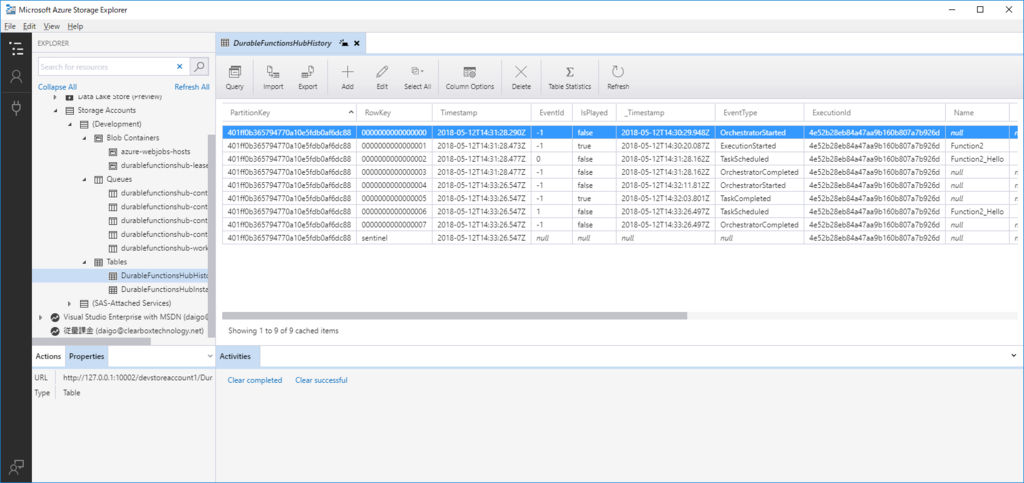Add a new table entity
1024x483 pixels.
point(347,78)
